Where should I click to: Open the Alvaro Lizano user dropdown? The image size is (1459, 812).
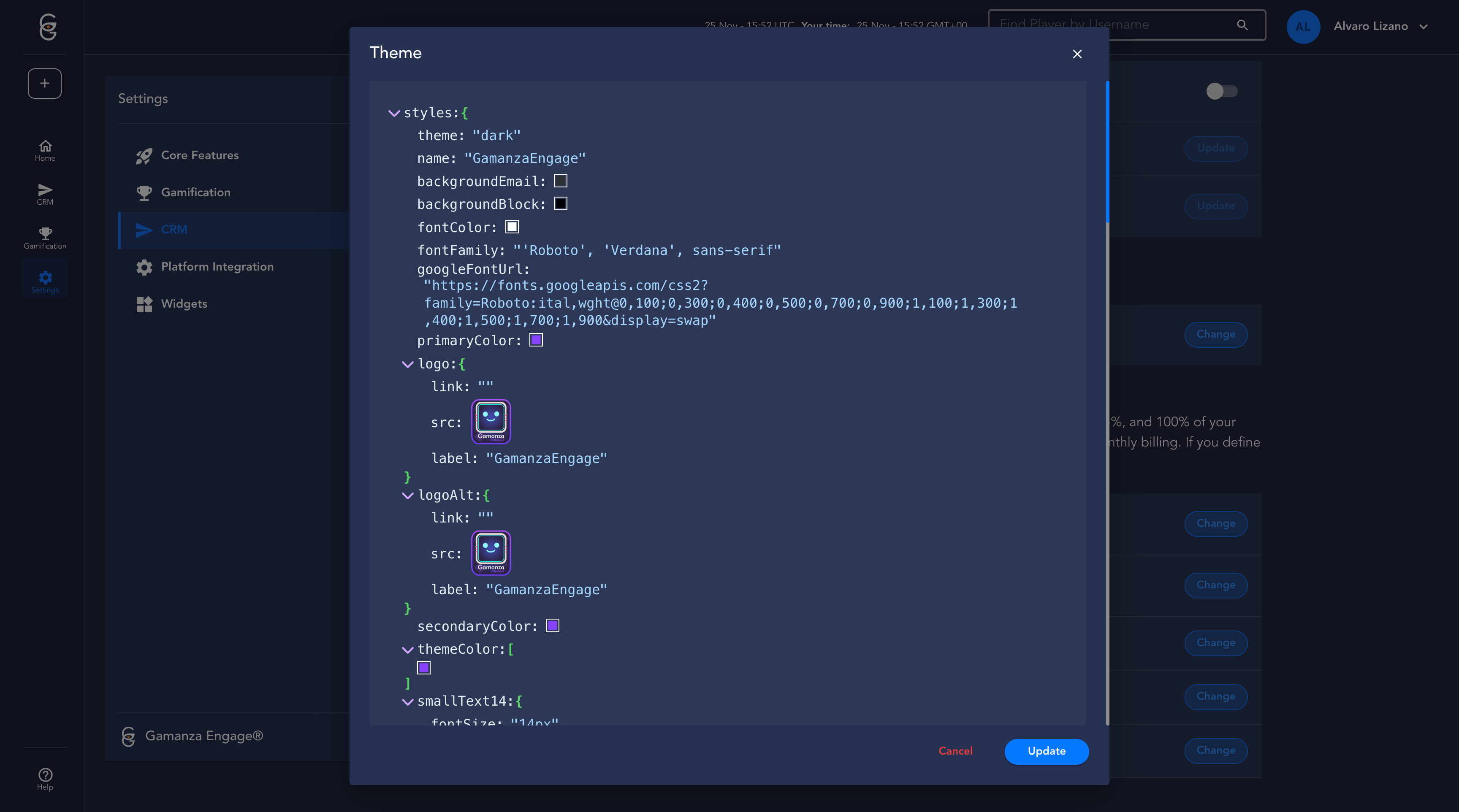(x=1380, y=26)
